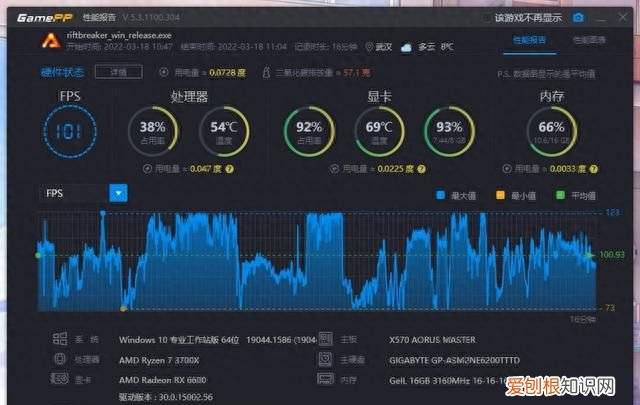Viewport: 640px width, 405px height.
Task: Click the maximum FPS point on the chart
Action: 103,213
